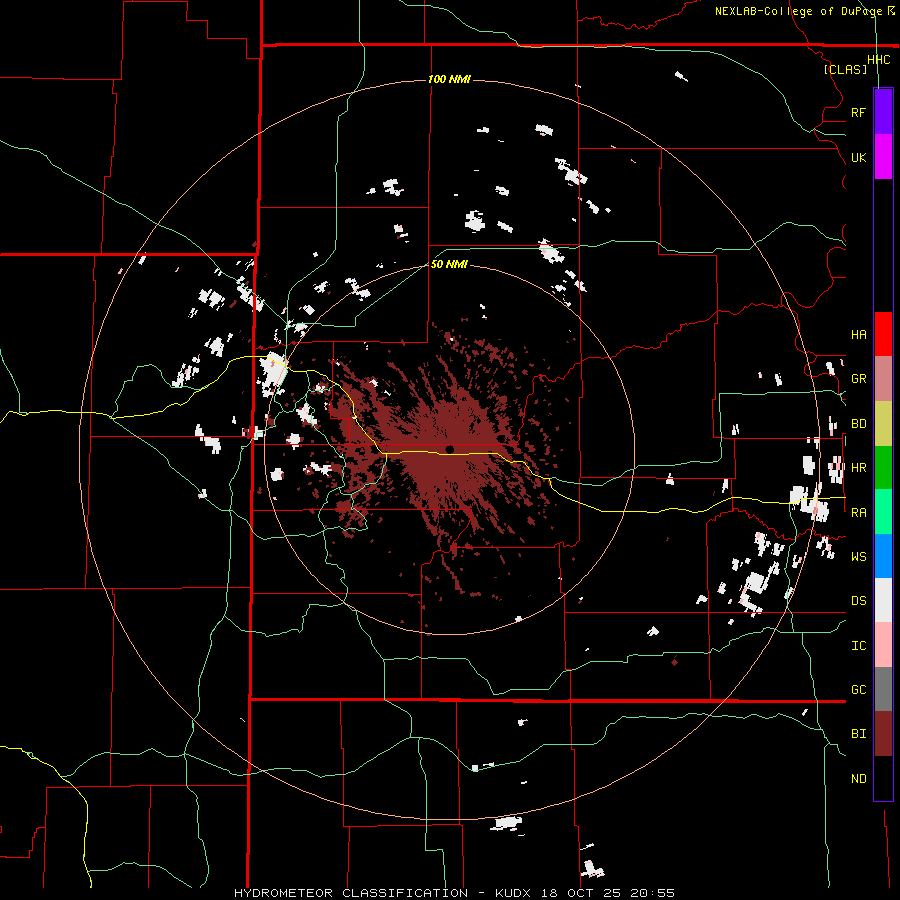Click the HHC product label
900x900 pixels.
[x=878, y=60]
